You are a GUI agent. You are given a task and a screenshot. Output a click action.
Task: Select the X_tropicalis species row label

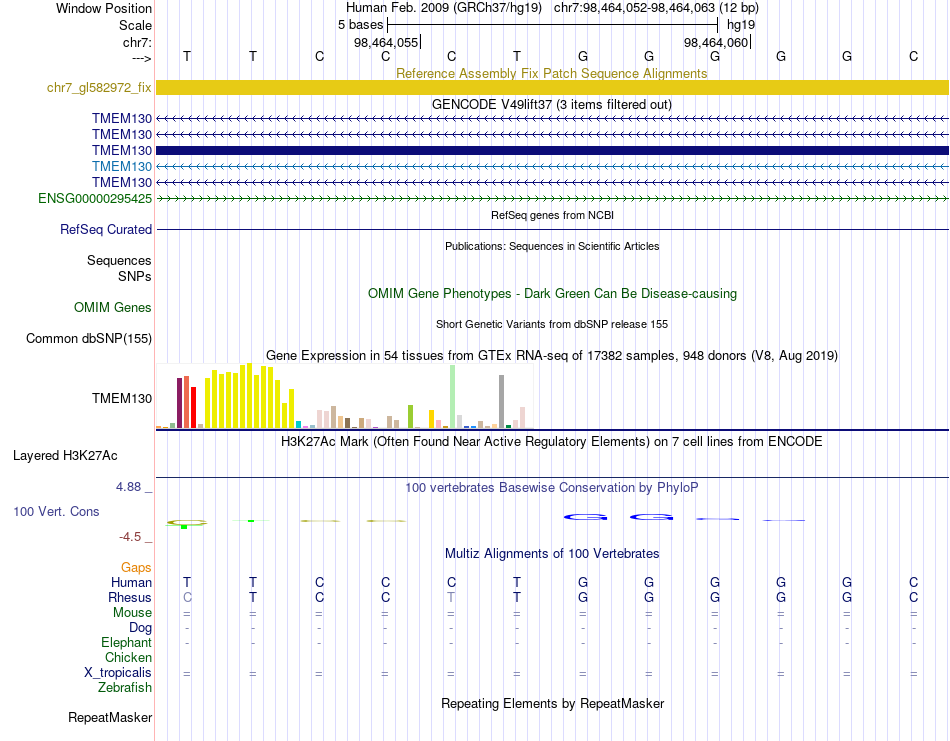pyautogui.click(x=118, y=673)
